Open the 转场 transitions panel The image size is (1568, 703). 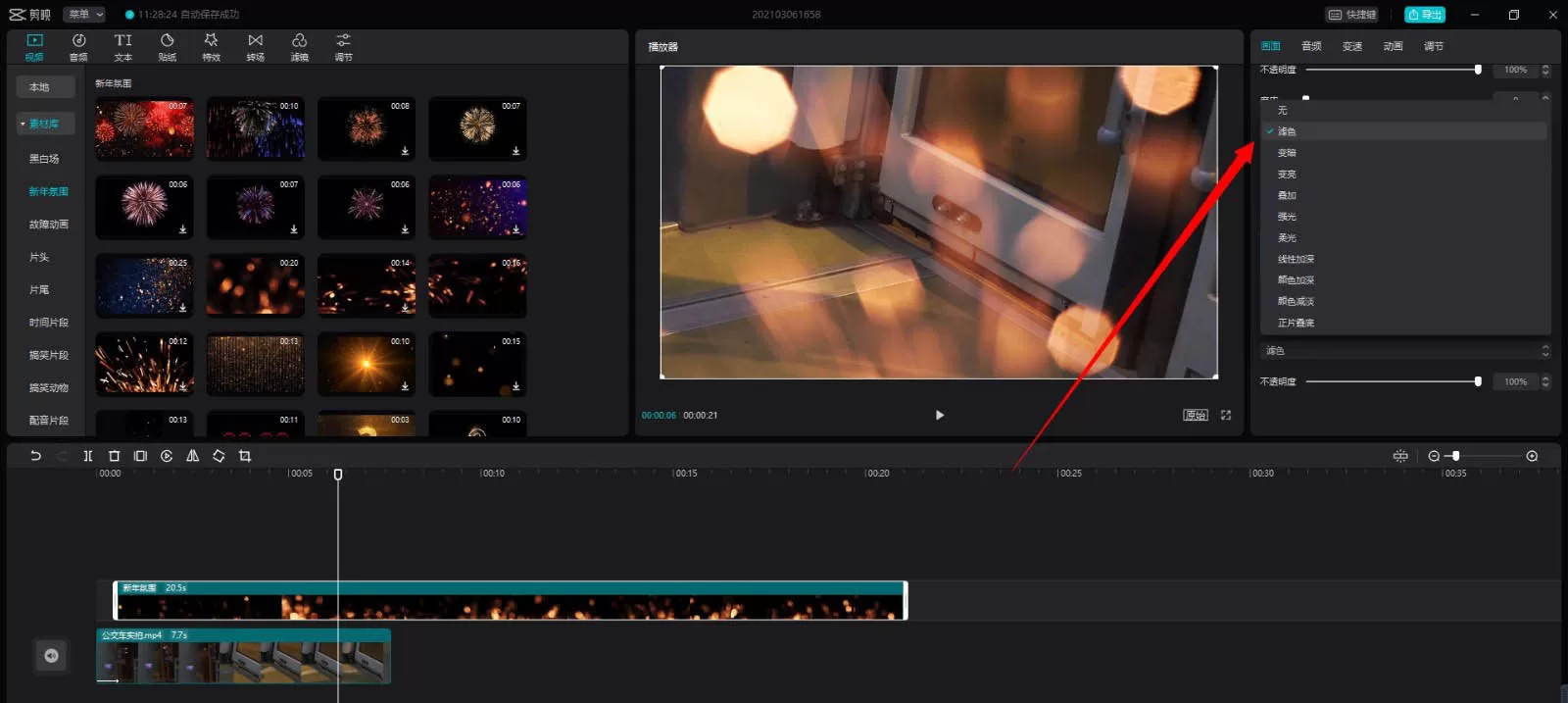(255, 46)
